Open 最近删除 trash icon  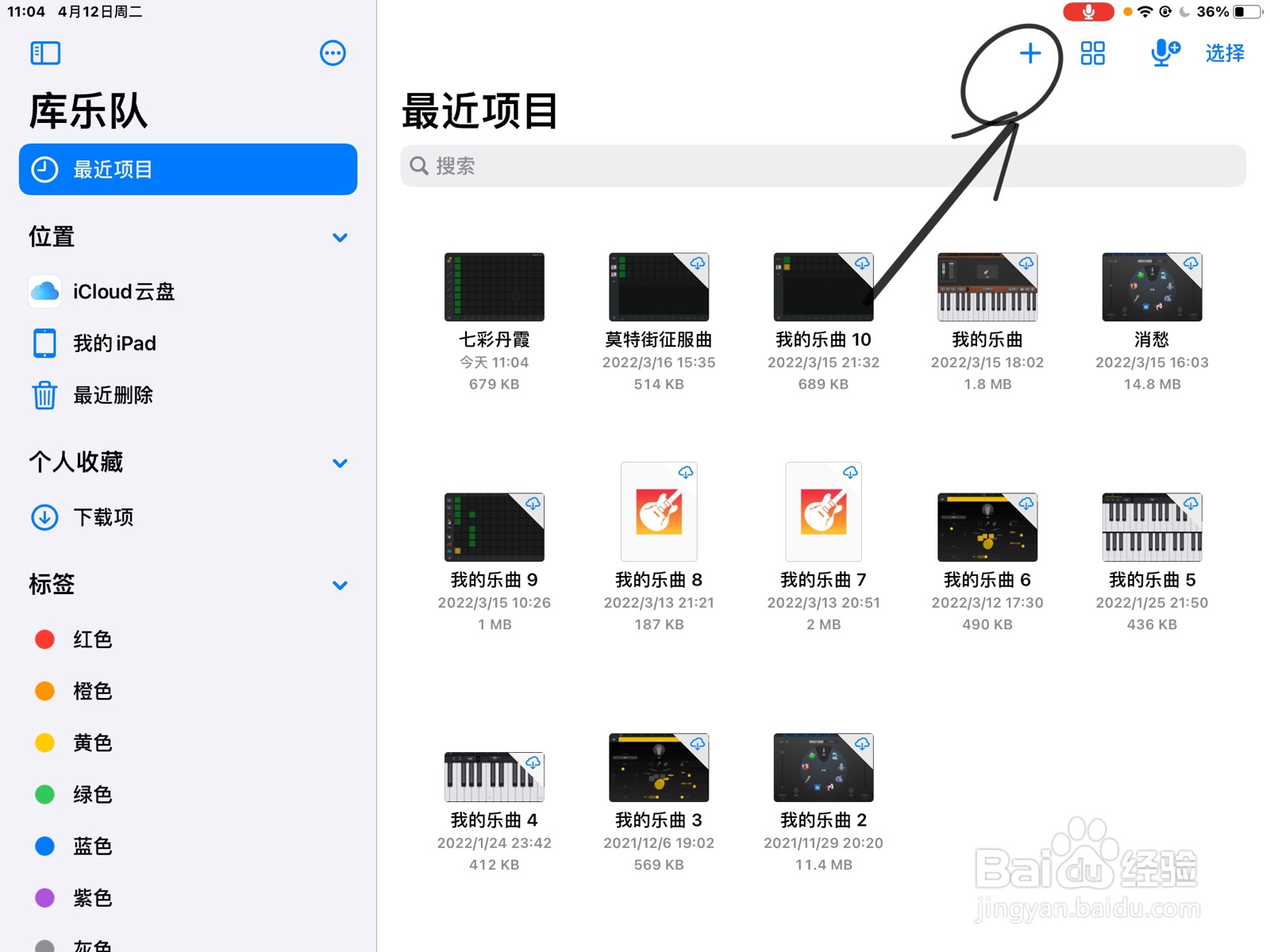(44, 396)
